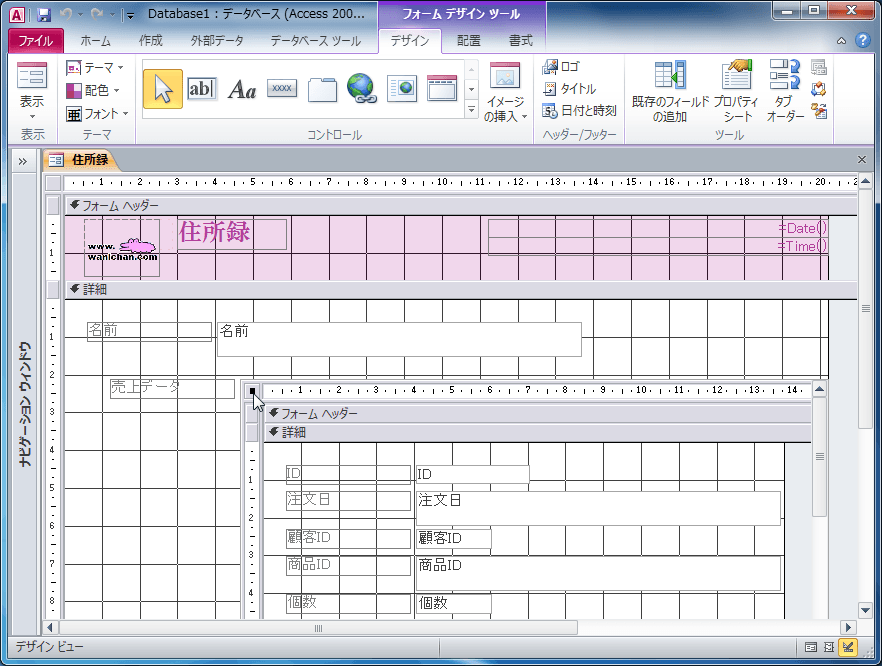Open Access Help
The height and width of the screenshot is (666, 882).
point(862,40)
